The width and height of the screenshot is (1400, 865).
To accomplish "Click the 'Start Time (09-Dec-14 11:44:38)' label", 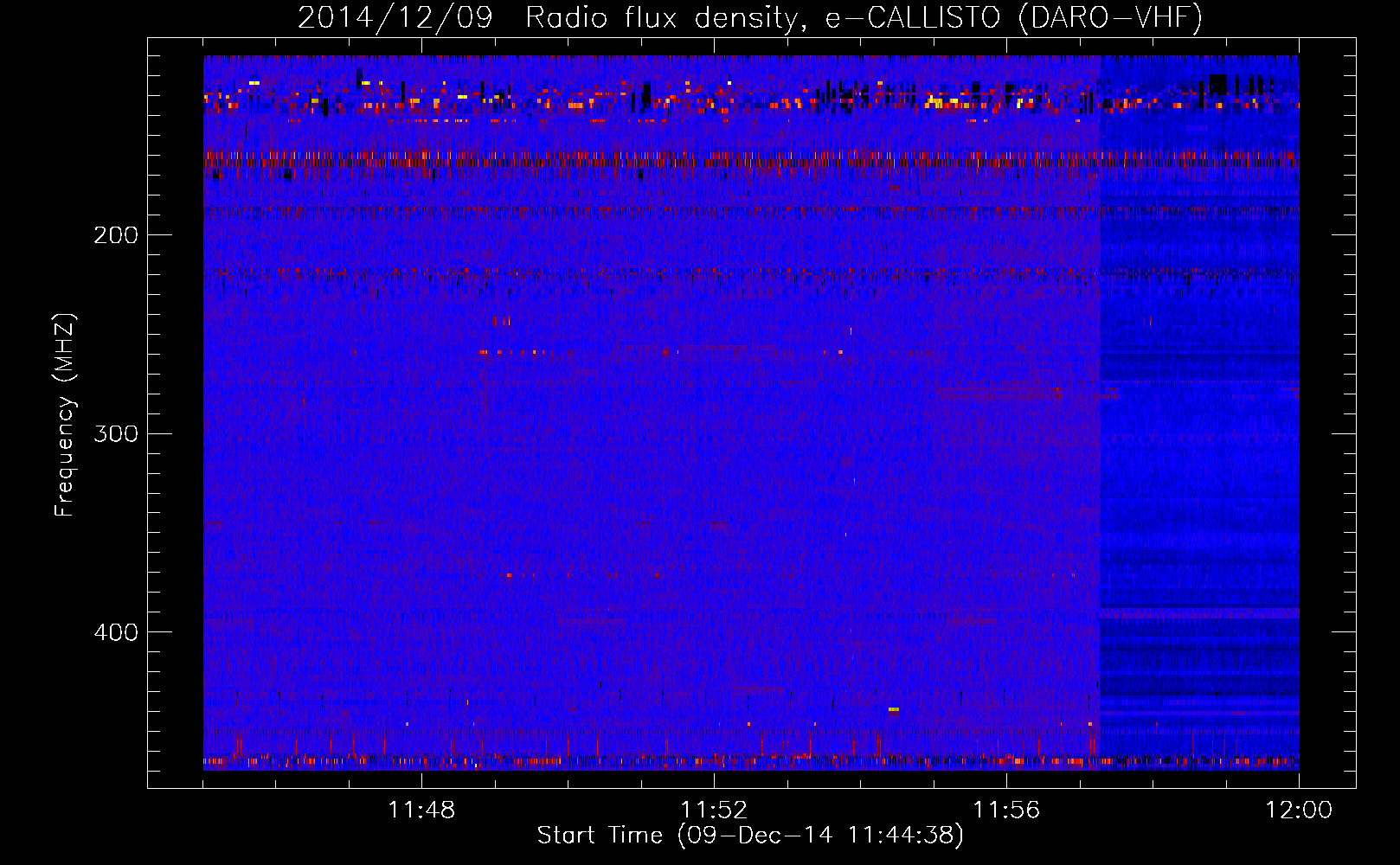I will 750,836.
